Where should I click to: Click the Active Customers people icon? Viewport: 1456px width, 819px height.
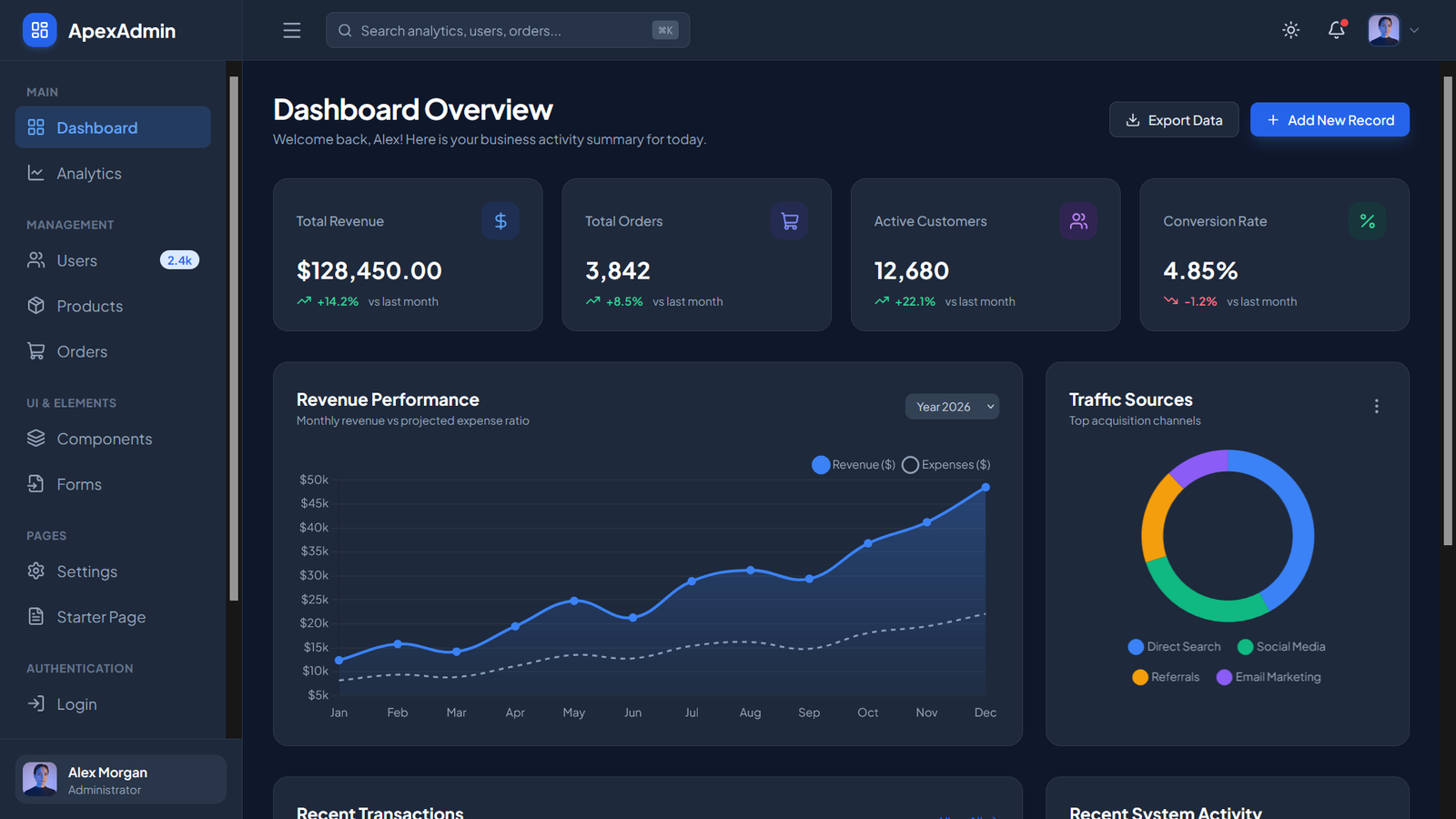(1078, 221)
